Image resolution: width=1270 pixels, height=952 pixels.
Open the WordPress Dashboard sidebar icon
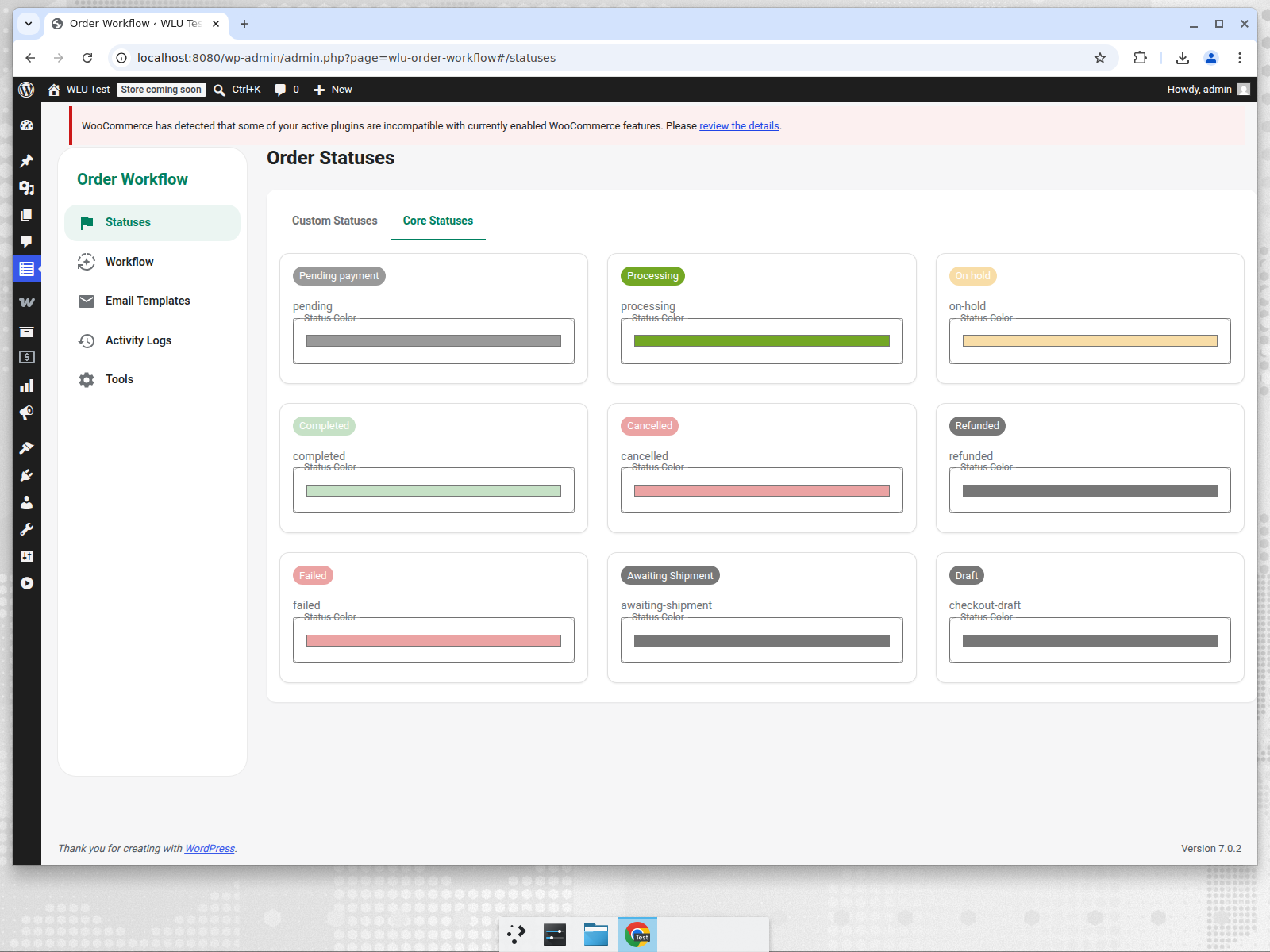click(x=26, y=125)
